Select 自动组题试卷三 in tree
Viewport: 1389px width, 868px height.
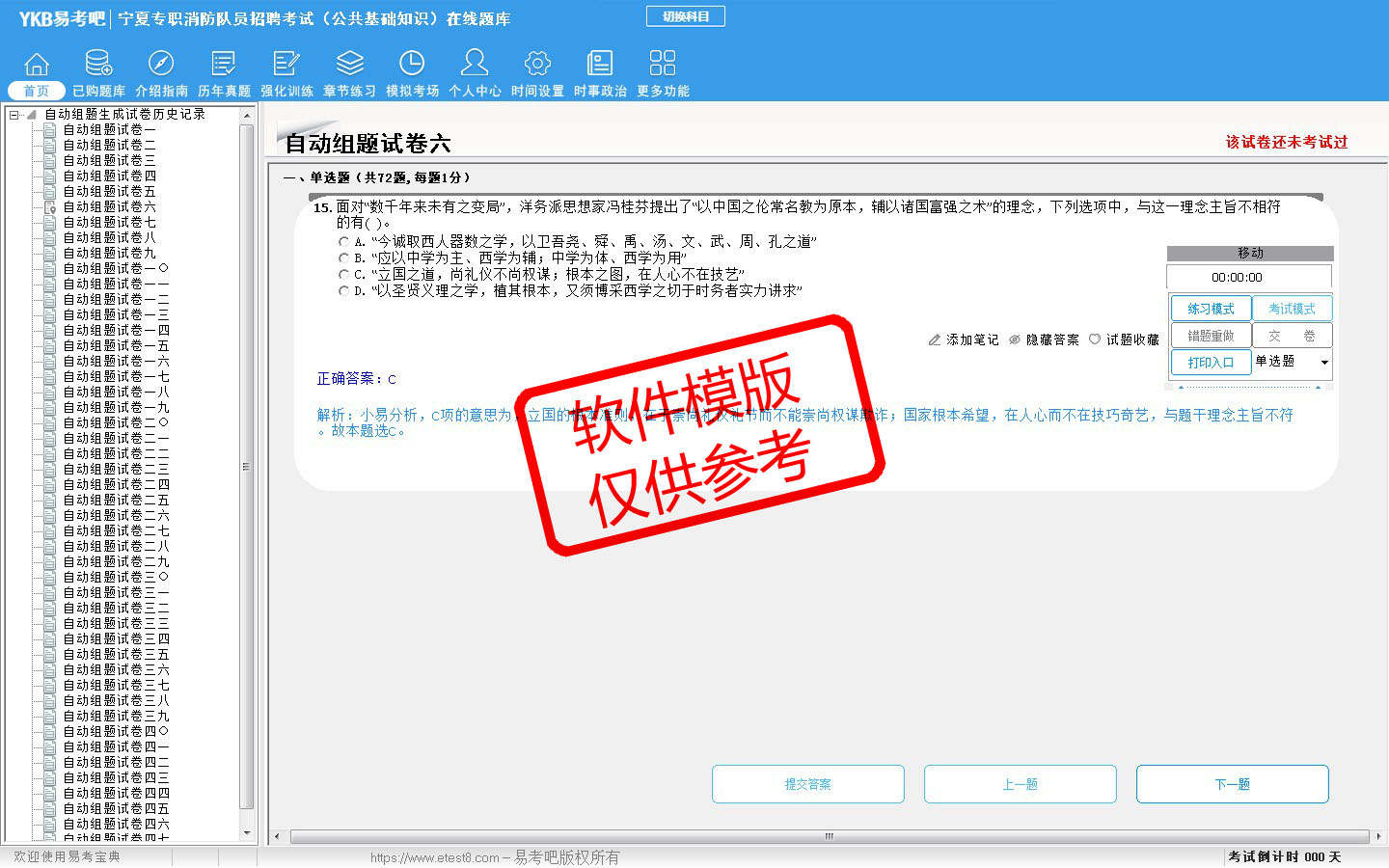pos(109,160)
